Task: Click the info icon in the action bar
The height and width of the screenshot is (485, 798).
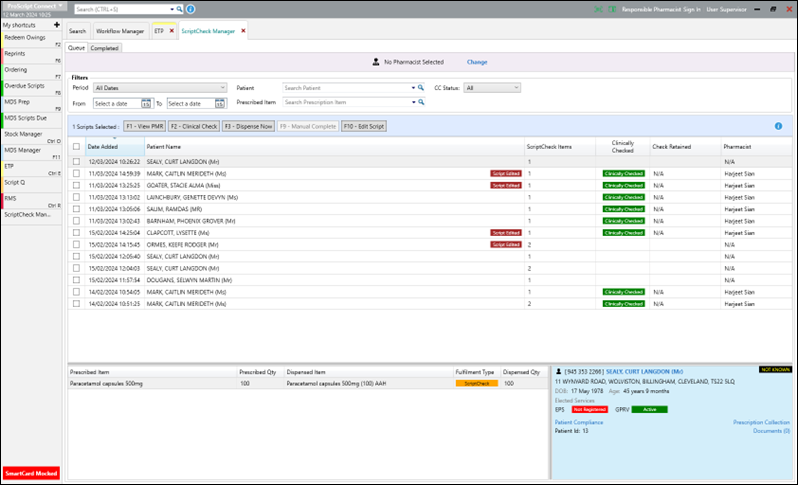Action: [x=778, y=126]
